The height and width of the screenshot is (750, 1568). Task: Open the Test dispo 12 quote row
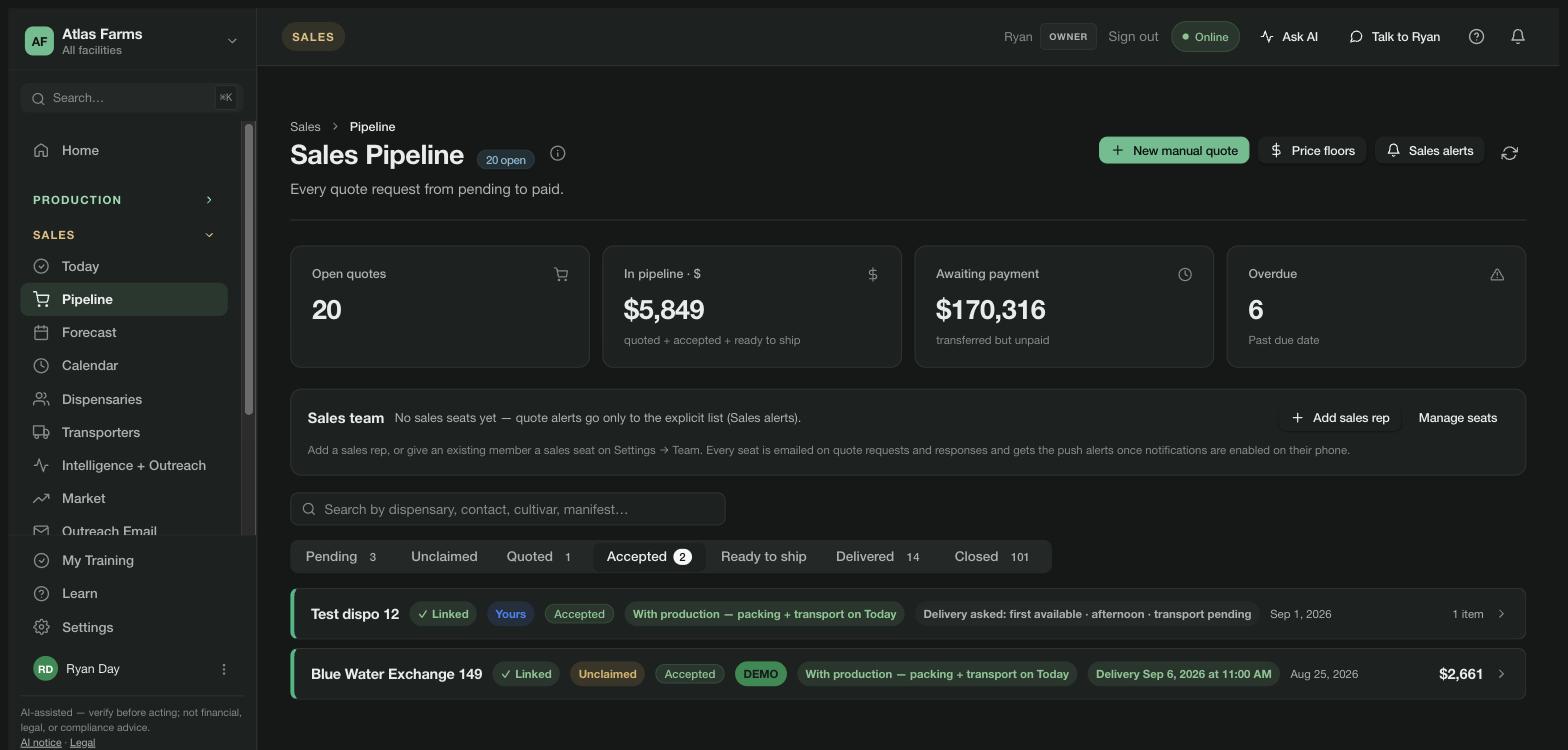tap(908, 614)
